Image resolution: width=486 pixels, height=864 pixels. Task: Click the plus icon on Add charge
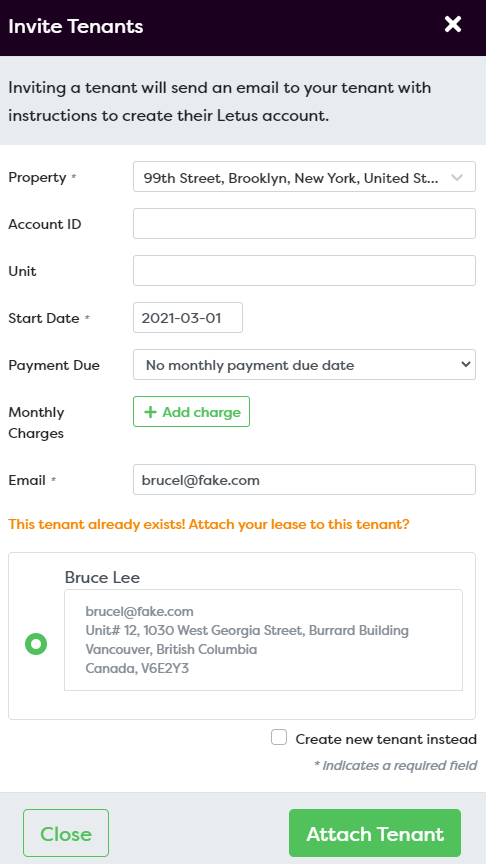tap(150, 412)
